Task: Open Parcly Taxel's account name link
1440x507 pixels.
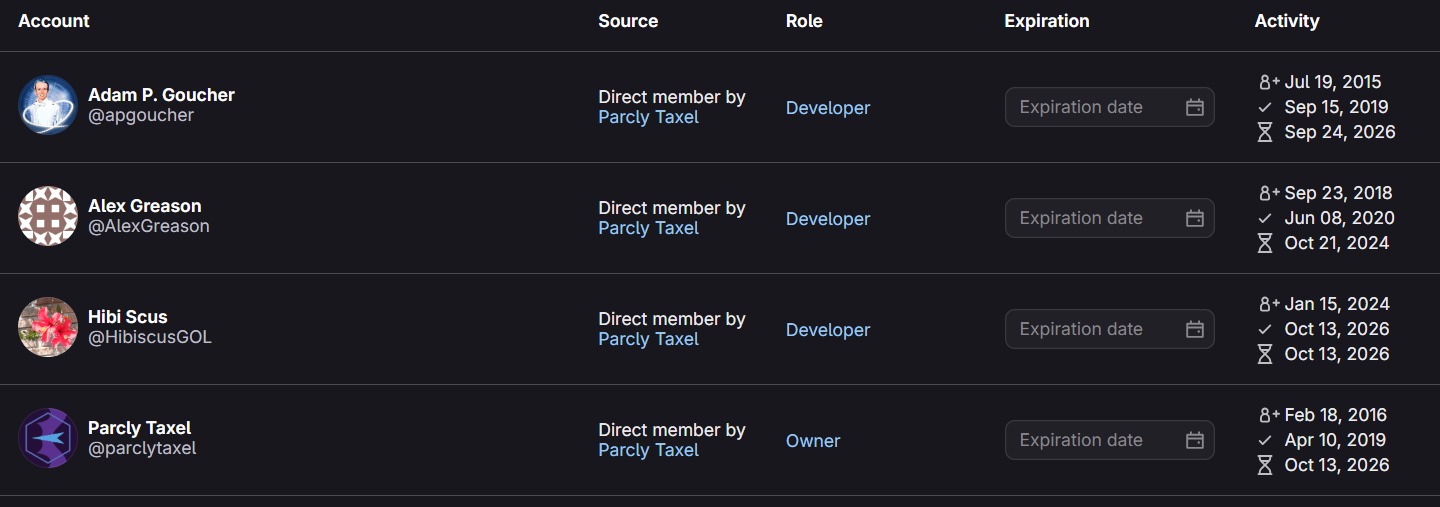Action: point(140,428)
